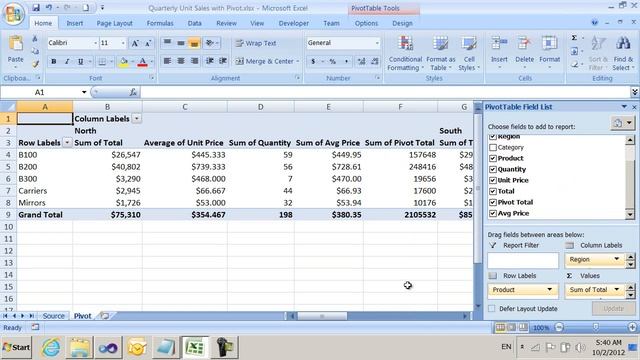
Task: Switch to Formulas tab
Action: pos(160,23)
